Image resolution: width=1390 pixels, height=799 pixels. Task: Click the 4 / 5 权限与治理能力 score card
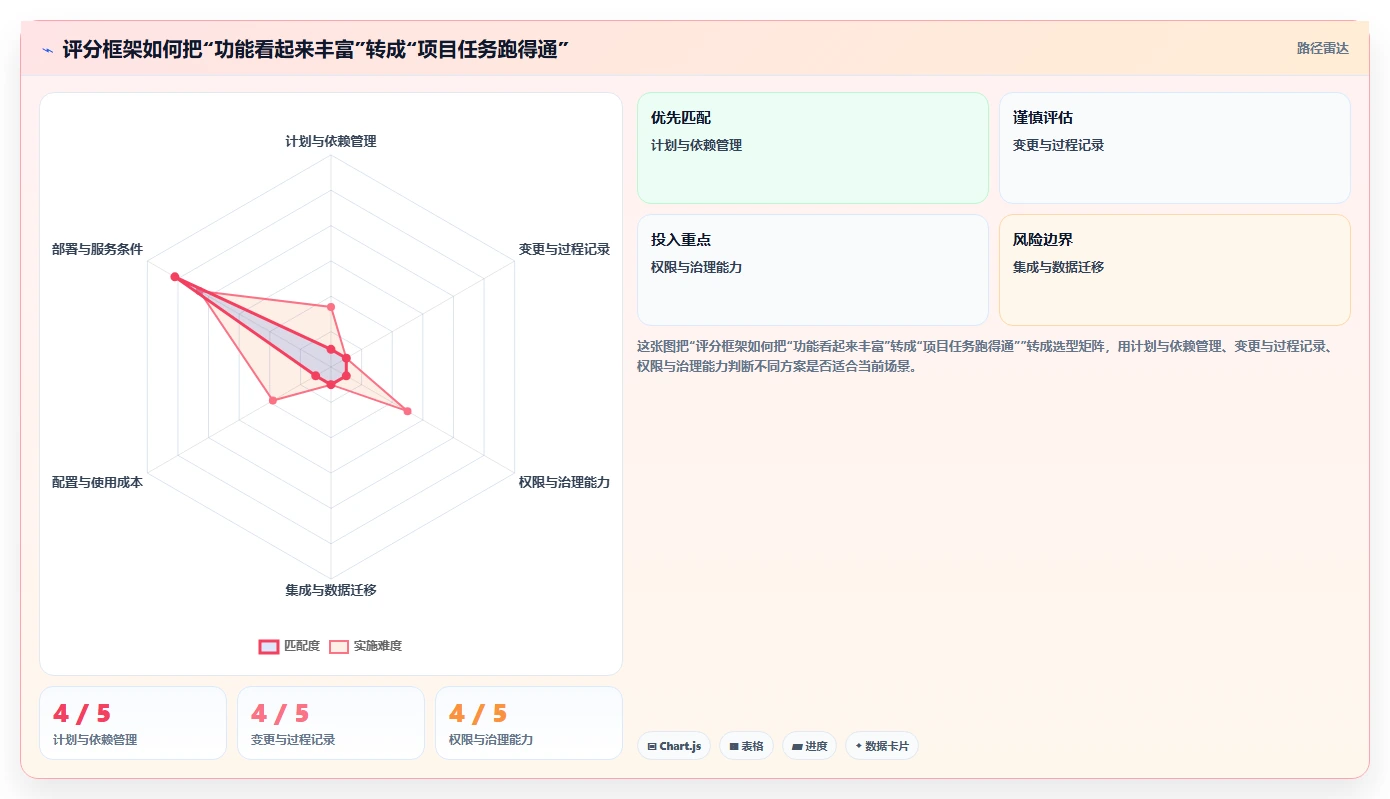pos(529,723)
